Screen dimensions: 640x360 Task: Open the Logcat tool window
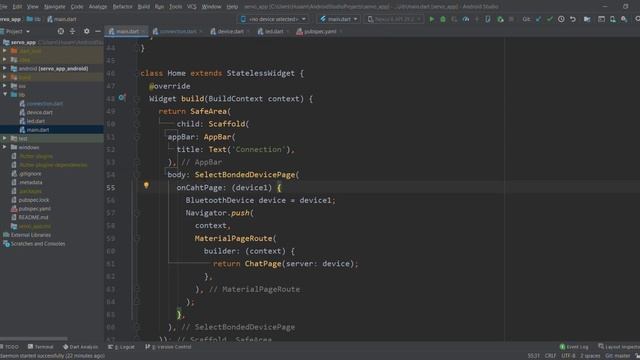click(x=122, y=347)
